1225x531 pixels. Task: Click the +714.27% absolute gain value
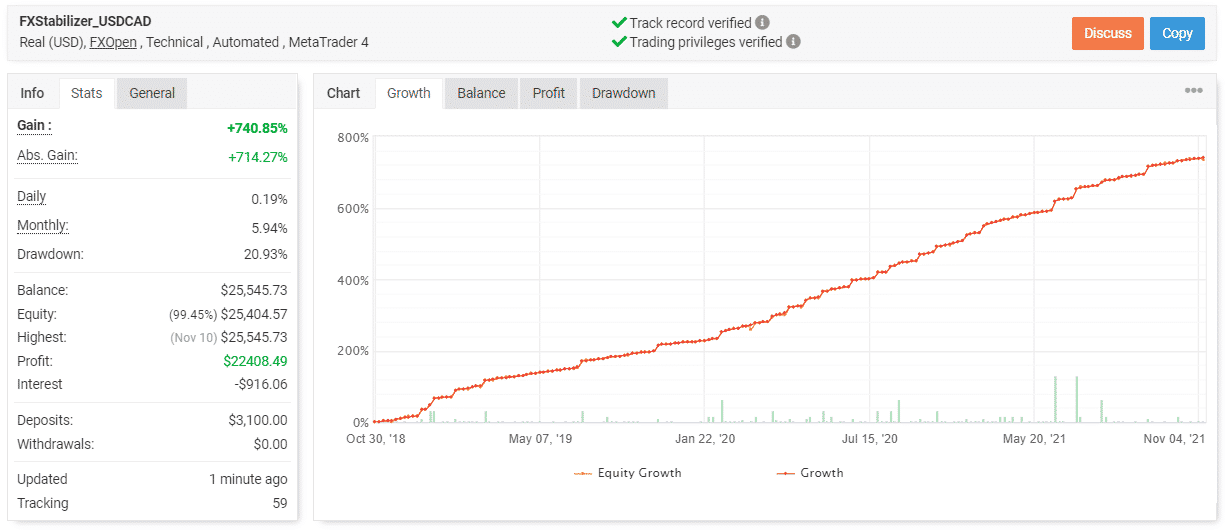click(x=258, y=157)
